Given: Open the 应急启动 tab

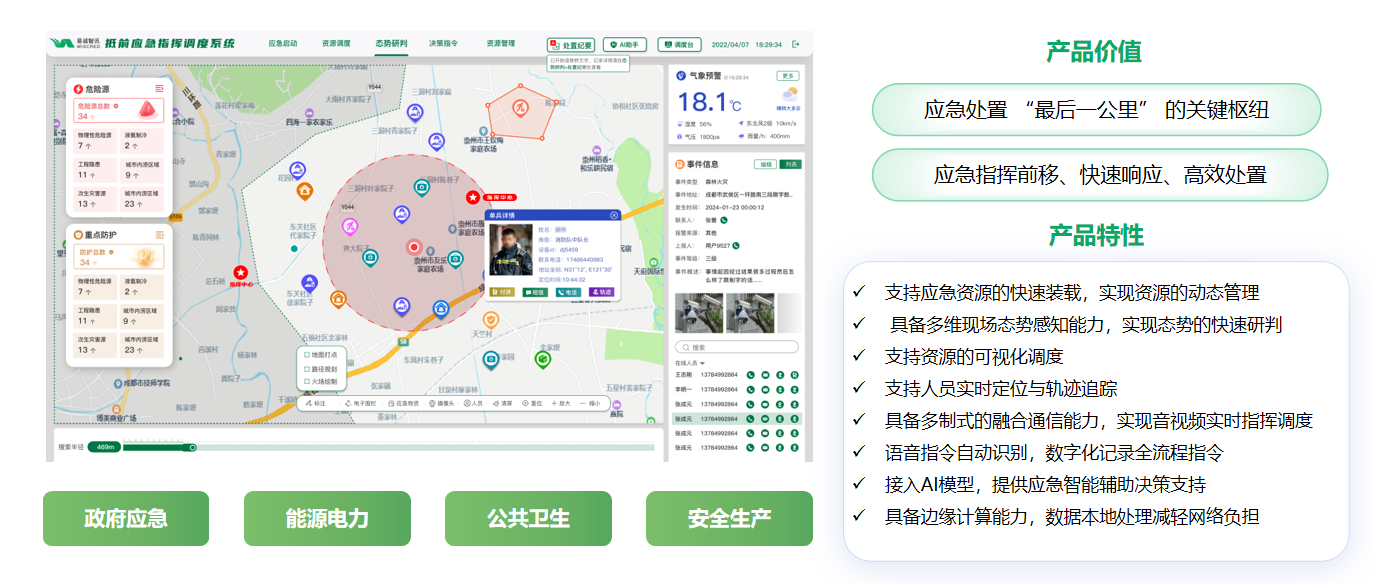Looking at the screenshot, I should tap(283, 44).
